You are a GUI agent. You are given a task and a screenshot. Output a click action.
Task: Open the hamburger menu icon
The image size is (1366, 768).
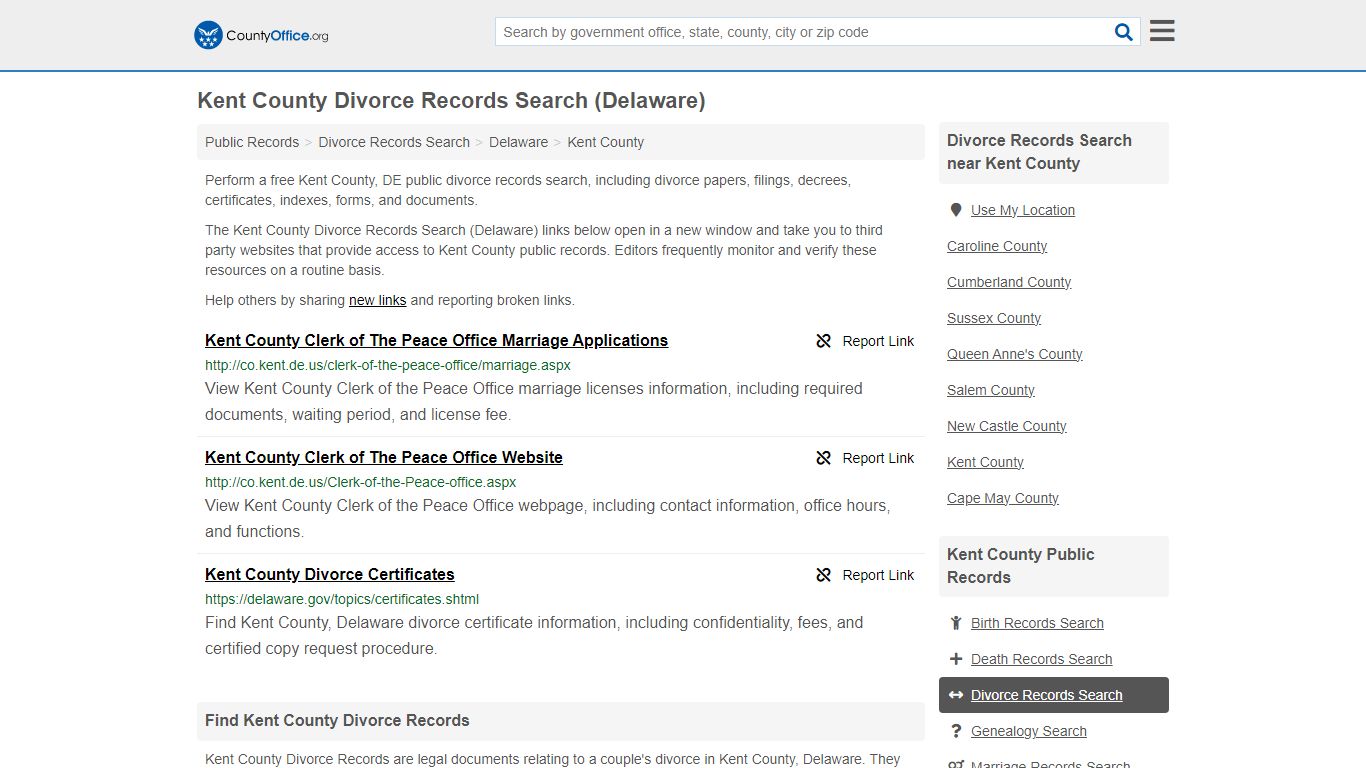tap(1162, 31)
